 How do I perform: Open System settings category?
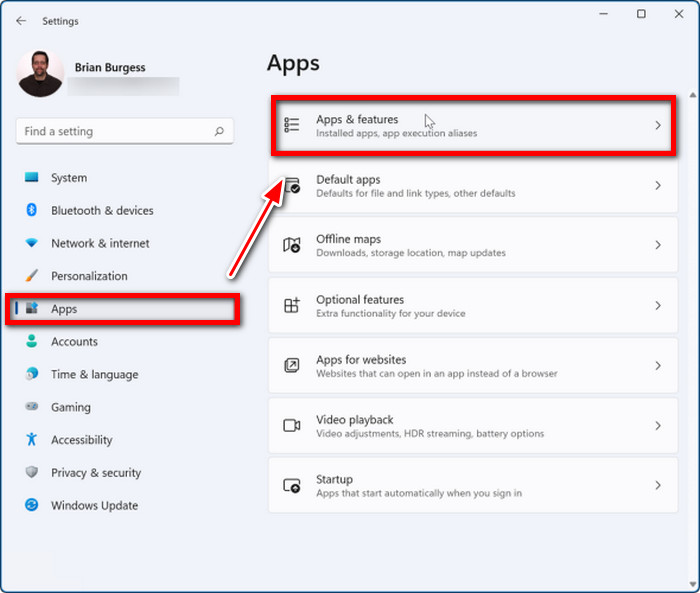point(69,178)
